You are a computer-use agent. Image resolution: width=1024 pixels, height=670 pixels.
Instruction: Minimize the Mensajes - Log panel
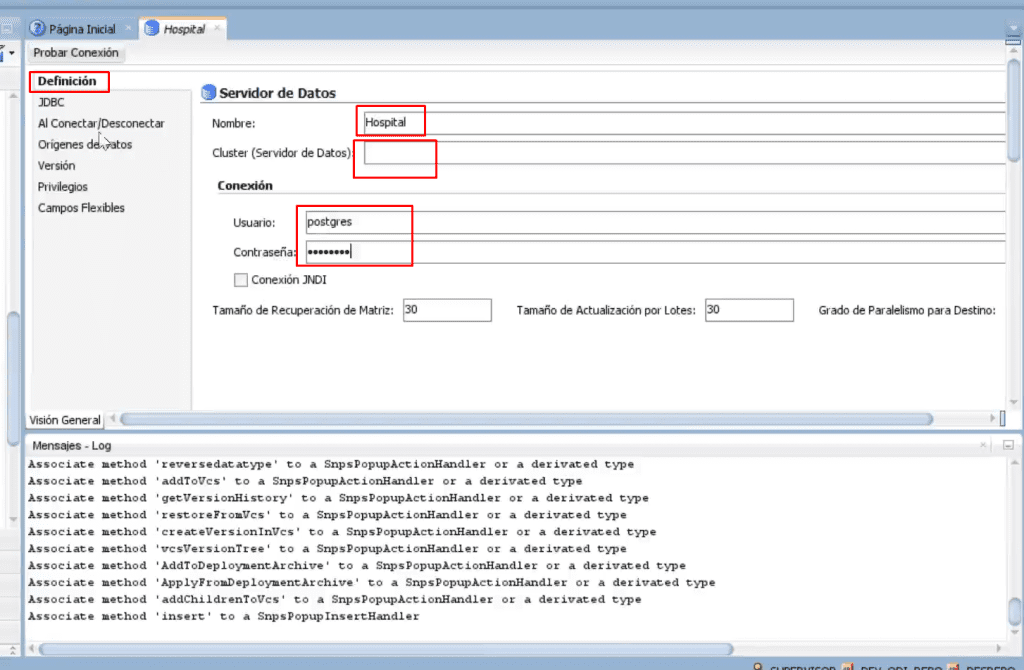1008,445
